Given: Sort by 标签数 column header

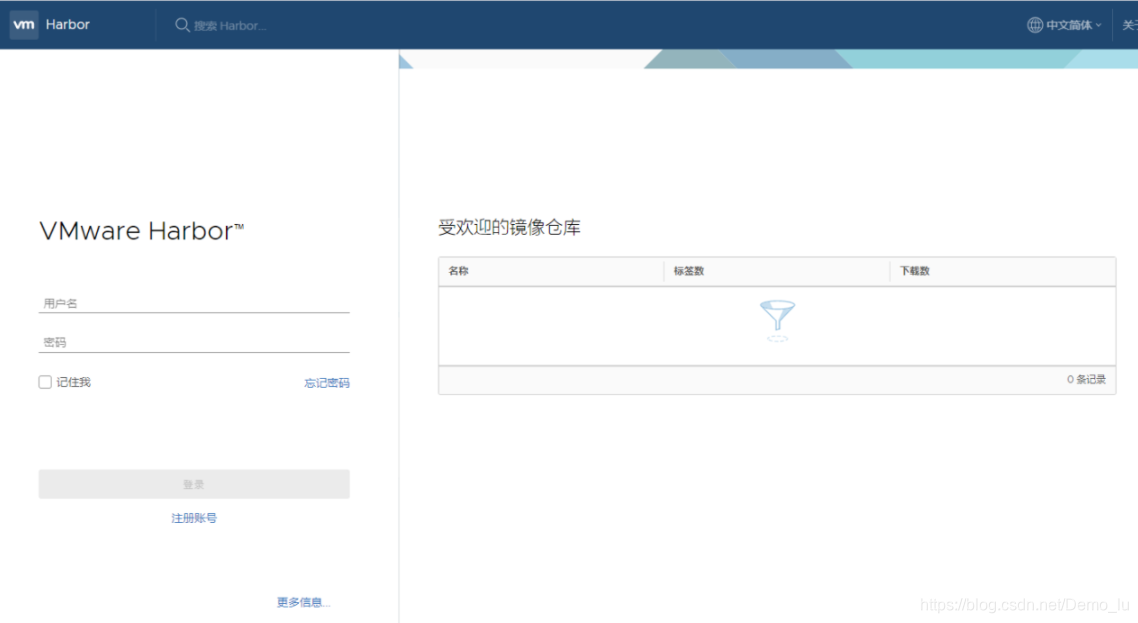Looking at the screenshot, I should click(689, 271).
